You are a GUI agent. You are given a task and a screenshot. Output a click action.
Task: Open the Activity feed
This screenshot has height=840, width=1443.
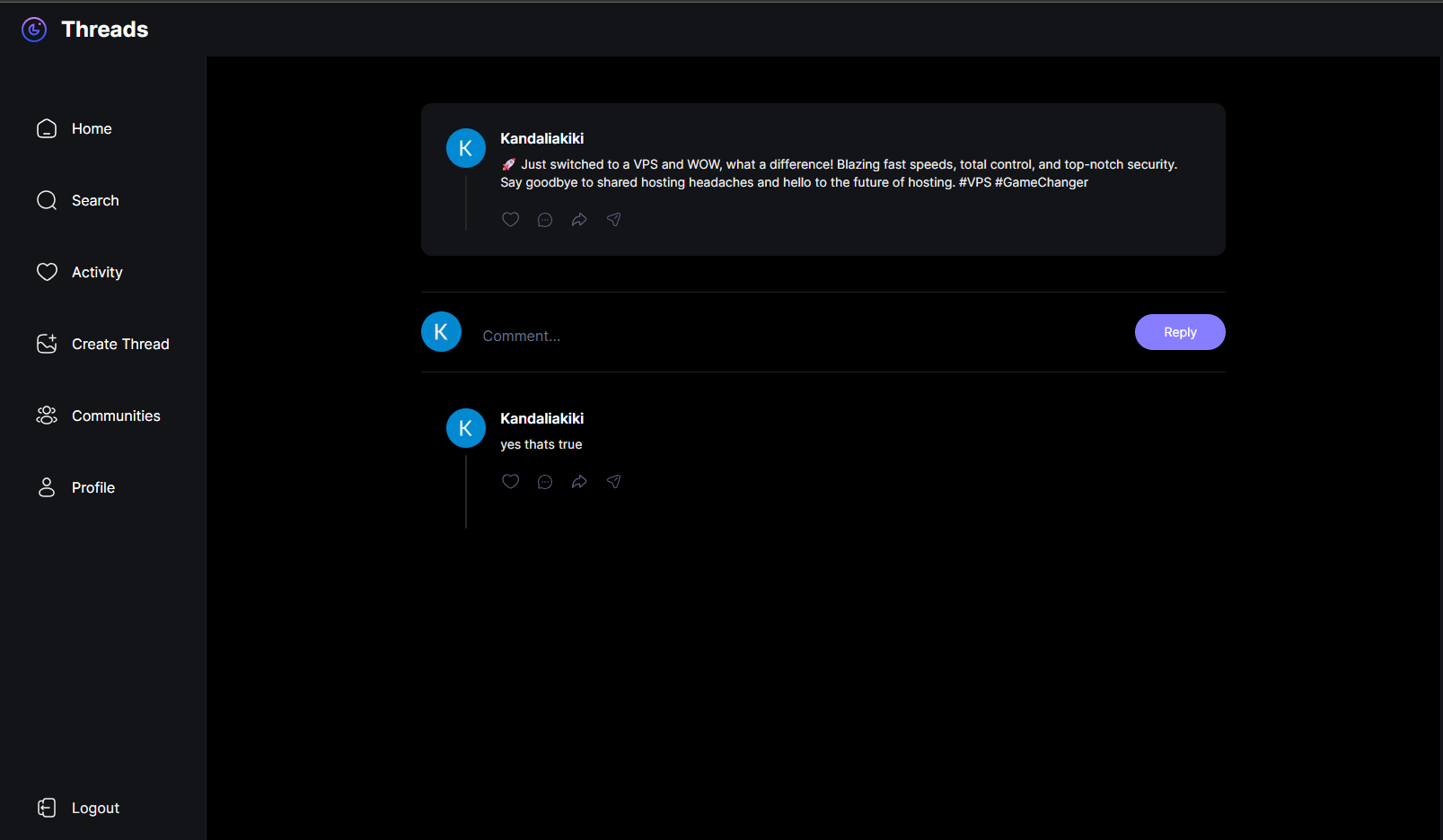coord(97,272)
